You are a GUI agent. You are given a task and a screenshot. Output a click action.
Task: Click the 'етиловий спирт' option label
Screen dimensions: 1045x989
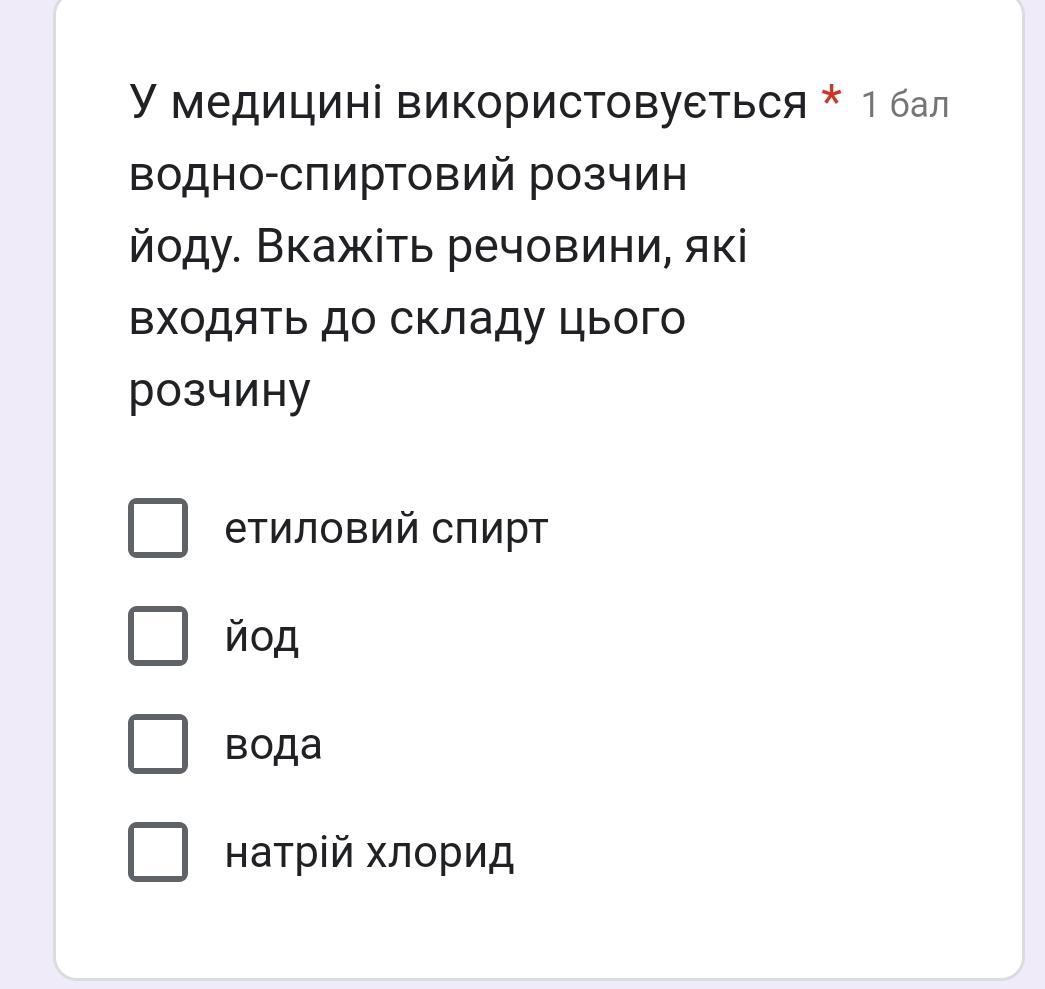(386, 529)
